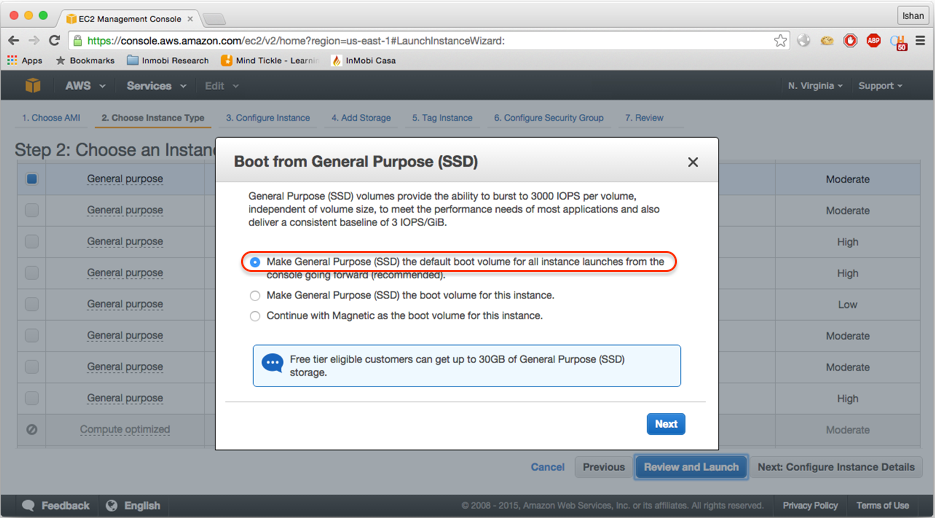Click the green padlock icon in address bar

pos(78,41)
